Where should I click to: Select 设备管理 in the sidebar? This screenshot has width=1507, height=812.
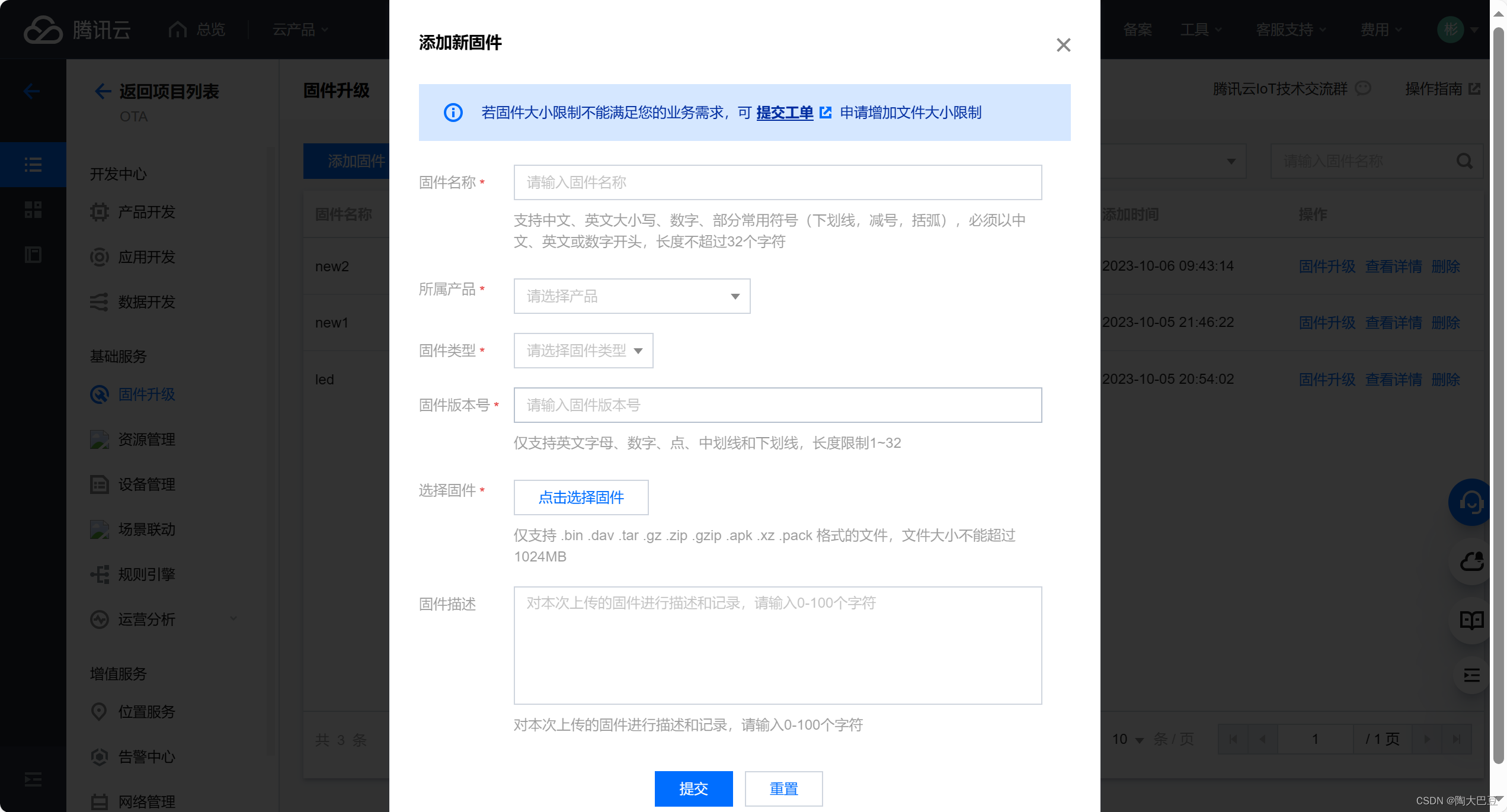[x=146, y=484]
